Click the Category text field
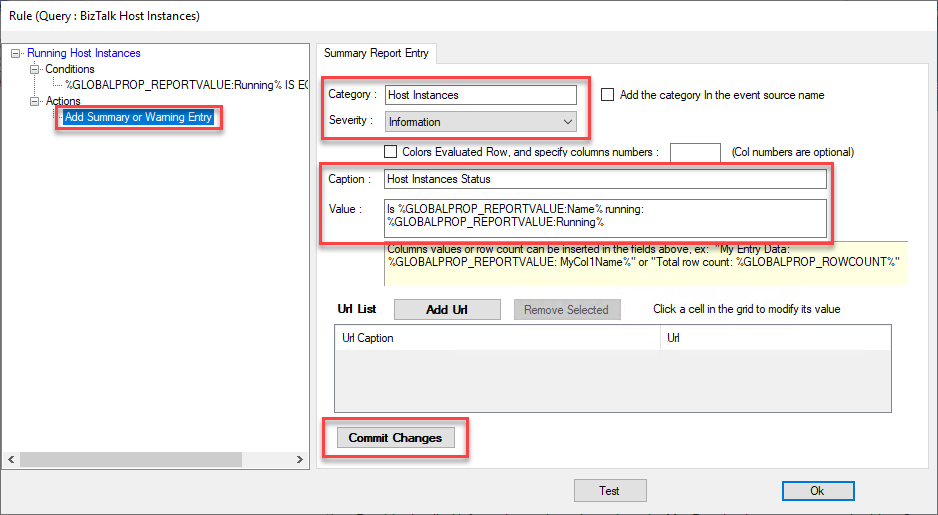This screenshot has height=515, width=938. [480, 95]
